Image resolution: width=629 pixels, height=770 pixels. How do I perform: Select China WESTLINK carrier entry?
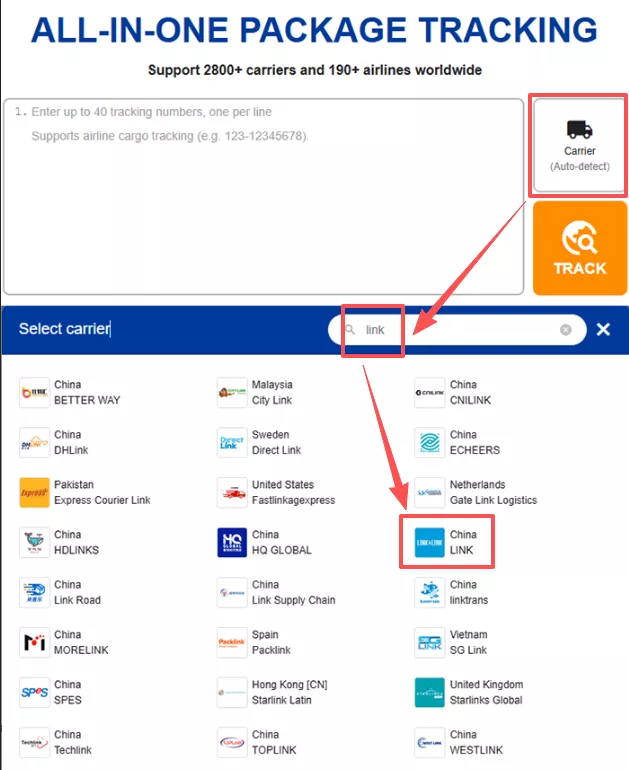pyautogui.click(x=459, y=742)
